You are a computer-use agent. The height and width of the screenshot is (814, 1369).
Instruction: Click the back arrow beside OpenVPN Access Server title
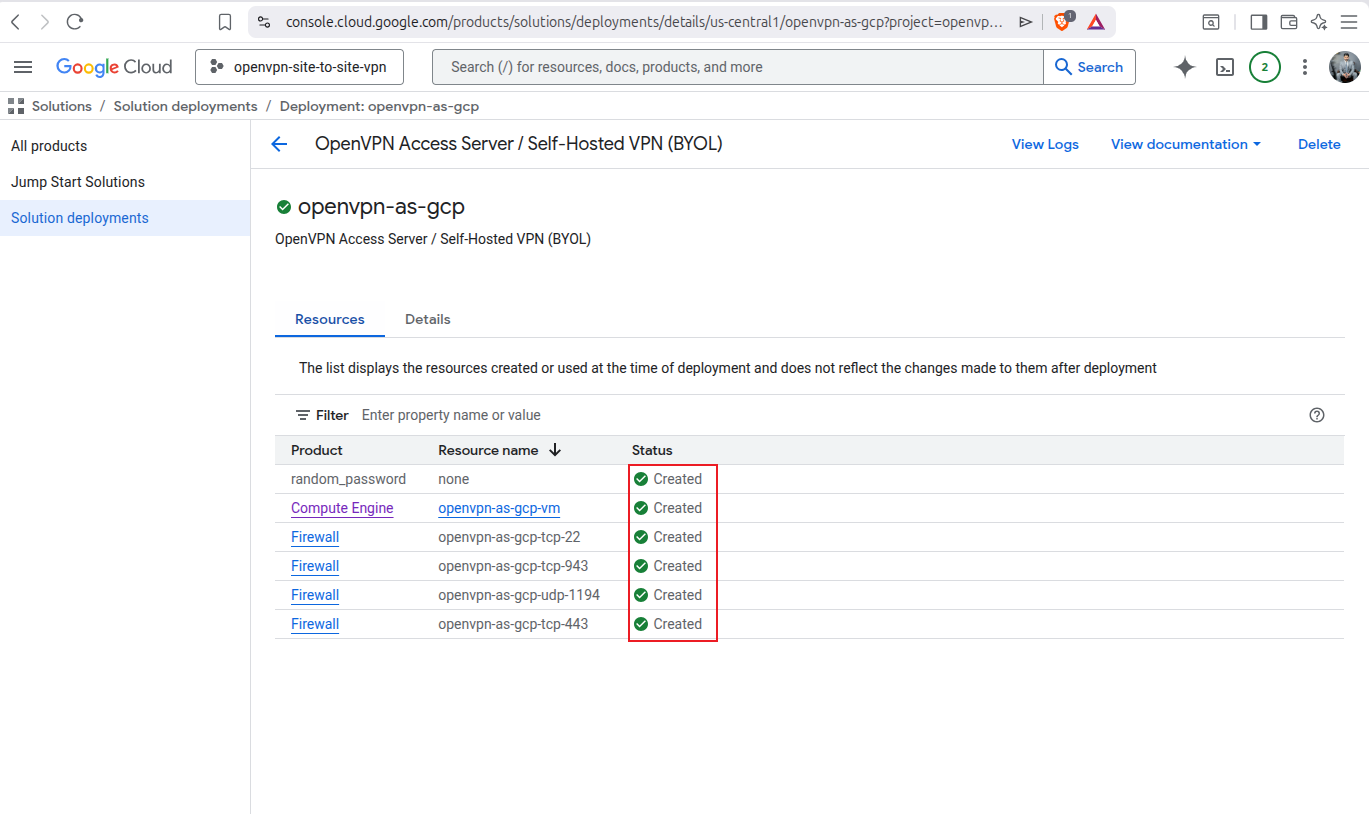pos(279,144)
